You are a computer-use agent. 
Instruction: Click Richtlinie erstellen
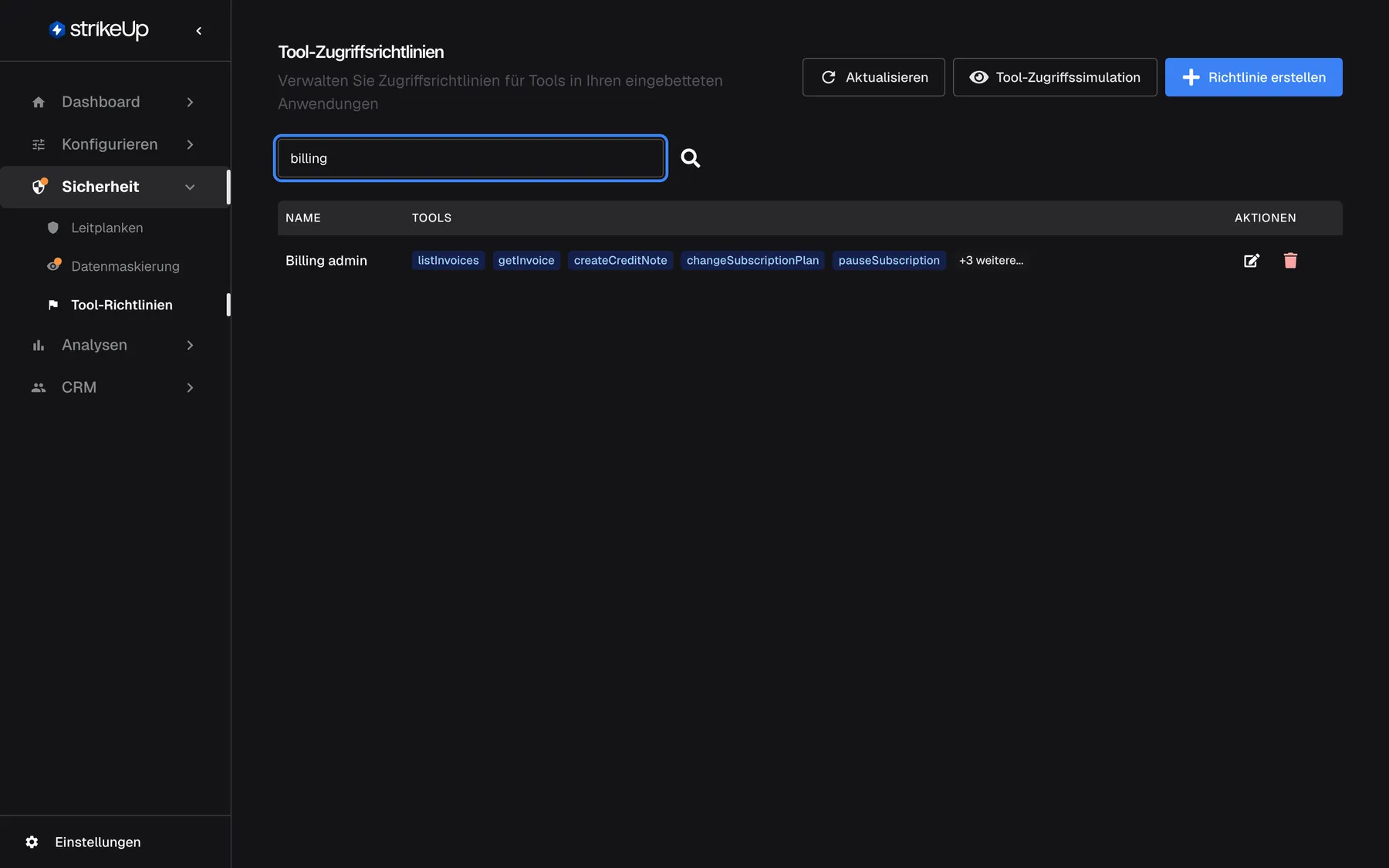[1253, 77]
